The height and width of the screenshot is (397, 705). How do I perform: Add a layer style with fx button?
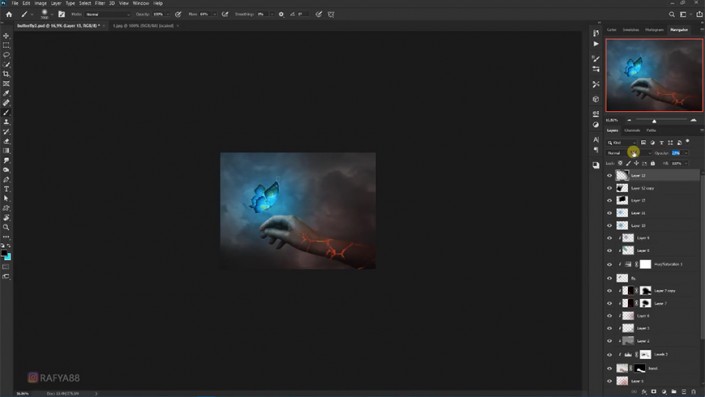click(644, 392)
